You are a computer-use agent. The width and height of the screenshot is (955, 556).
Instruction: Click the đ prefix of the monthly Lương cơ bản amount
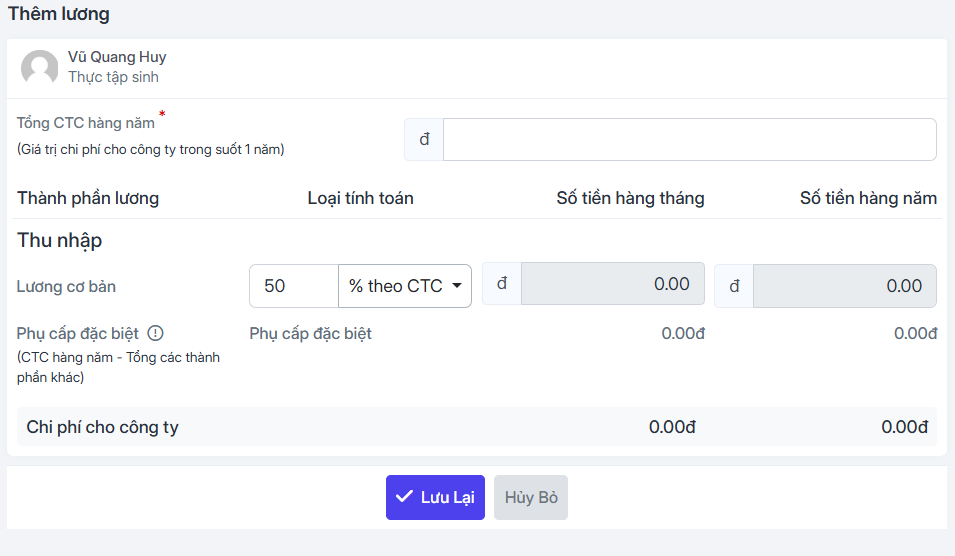pyautogui.click(x=502, y=284)
